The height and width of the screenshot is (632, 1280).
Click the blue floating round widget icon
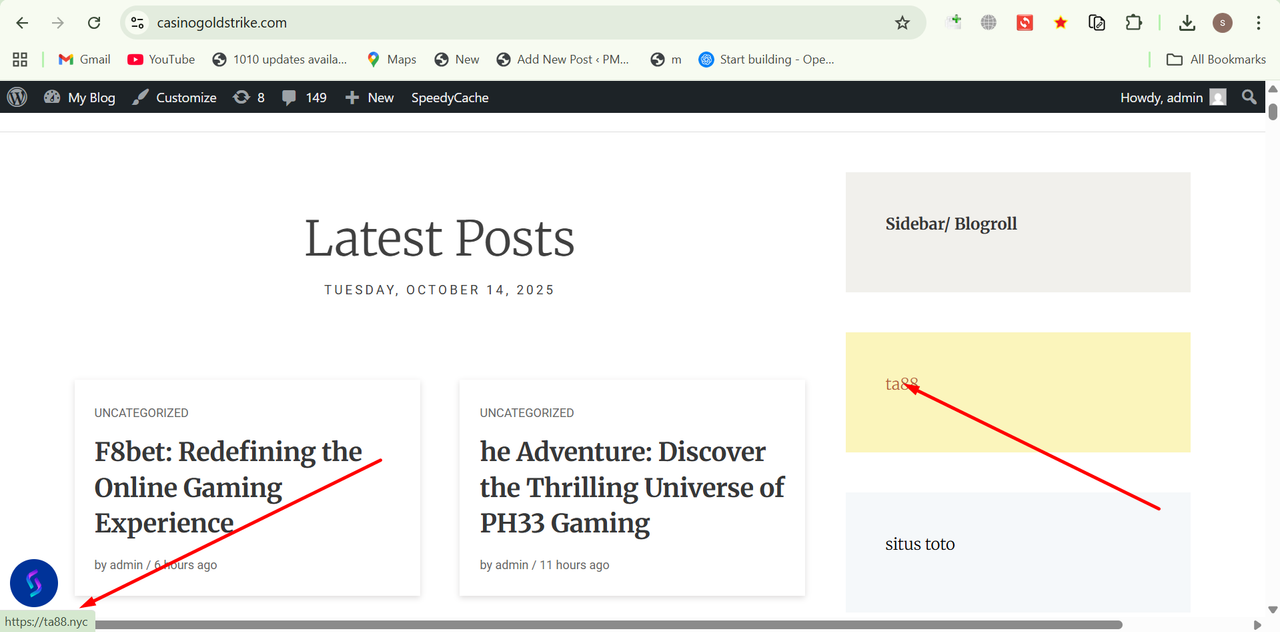(34, 583)
